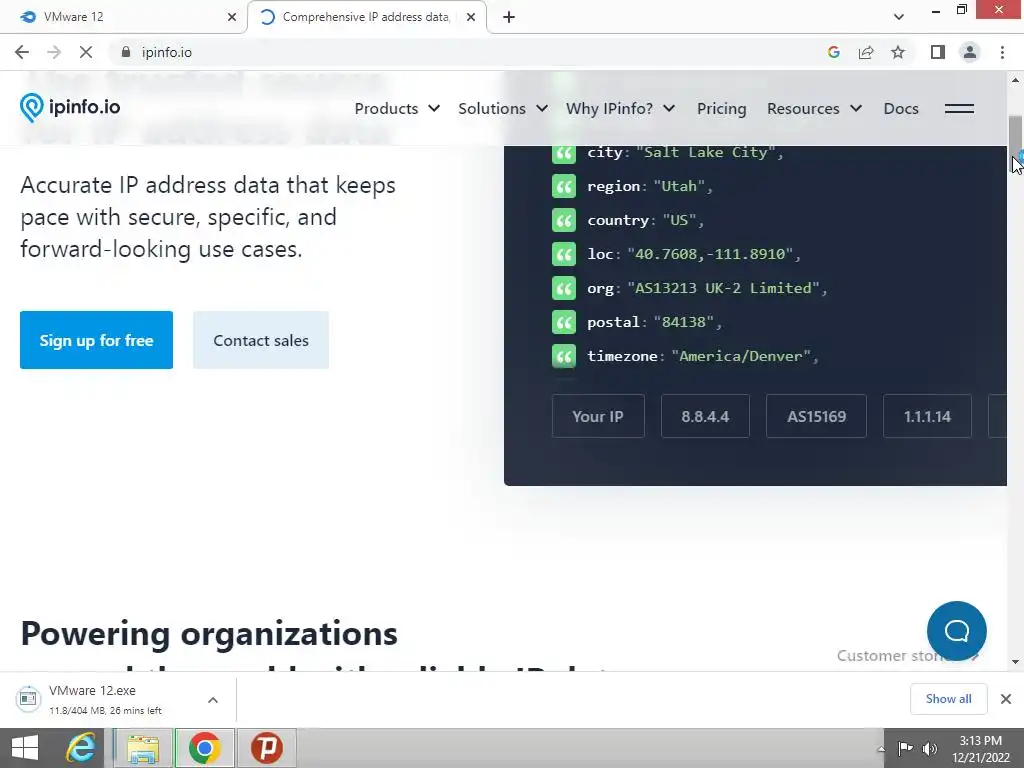Image resolution: width=1024 pixels, height=768 pixels.
Task: Bookmark this page with the star icon
Action: (x=898, y=52)
